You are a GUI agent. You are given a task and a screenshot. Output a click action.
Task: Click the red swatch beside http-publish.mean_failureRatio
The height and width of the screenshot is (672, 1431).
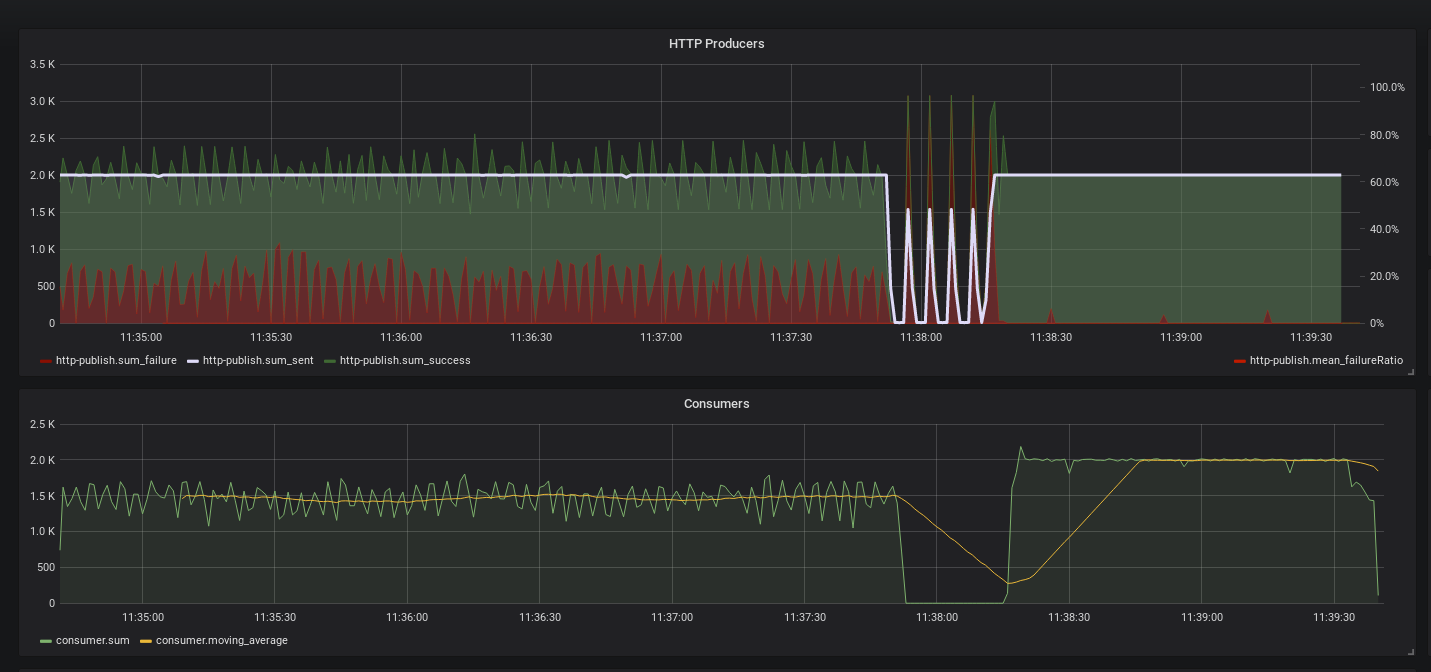pyautogui.click(x=1240, y=360)
